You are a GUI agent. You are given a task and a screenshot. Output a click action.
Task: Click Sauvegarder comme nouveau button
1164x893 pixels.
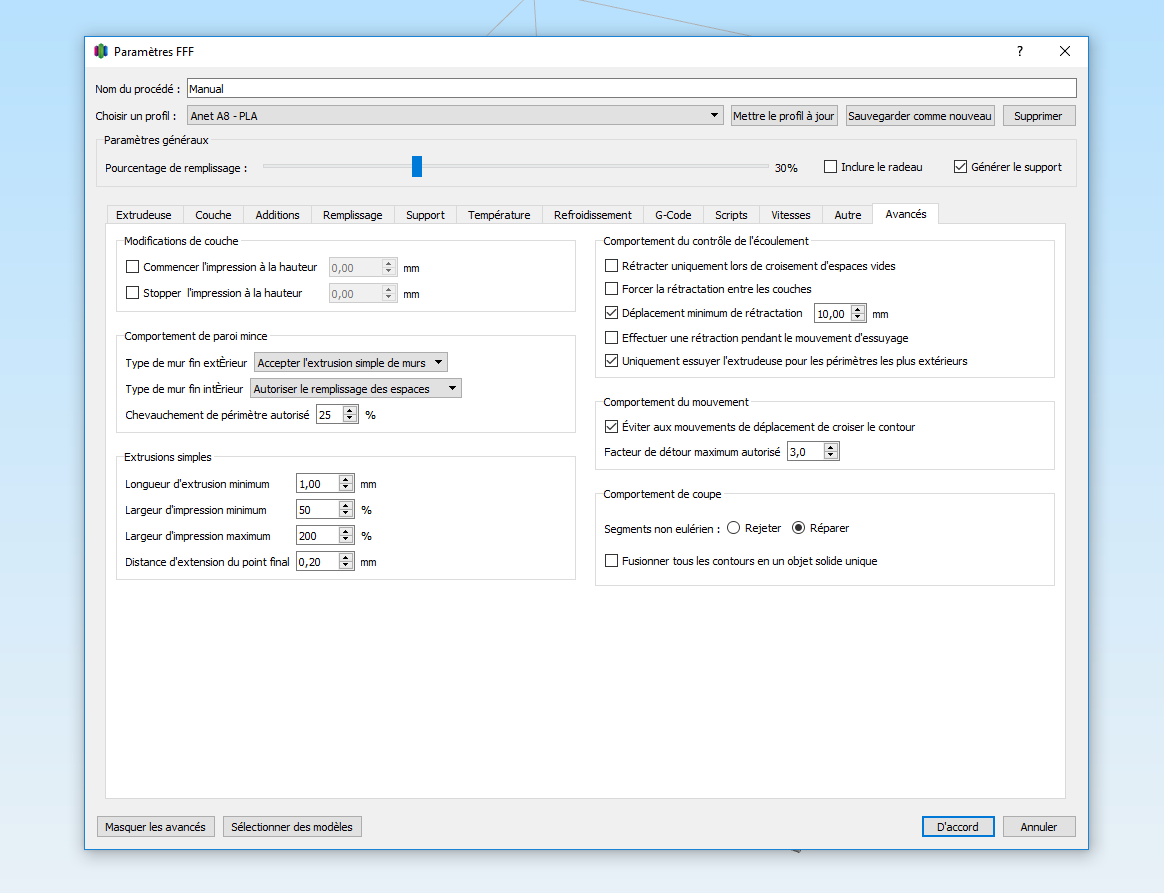click(920, 116)
